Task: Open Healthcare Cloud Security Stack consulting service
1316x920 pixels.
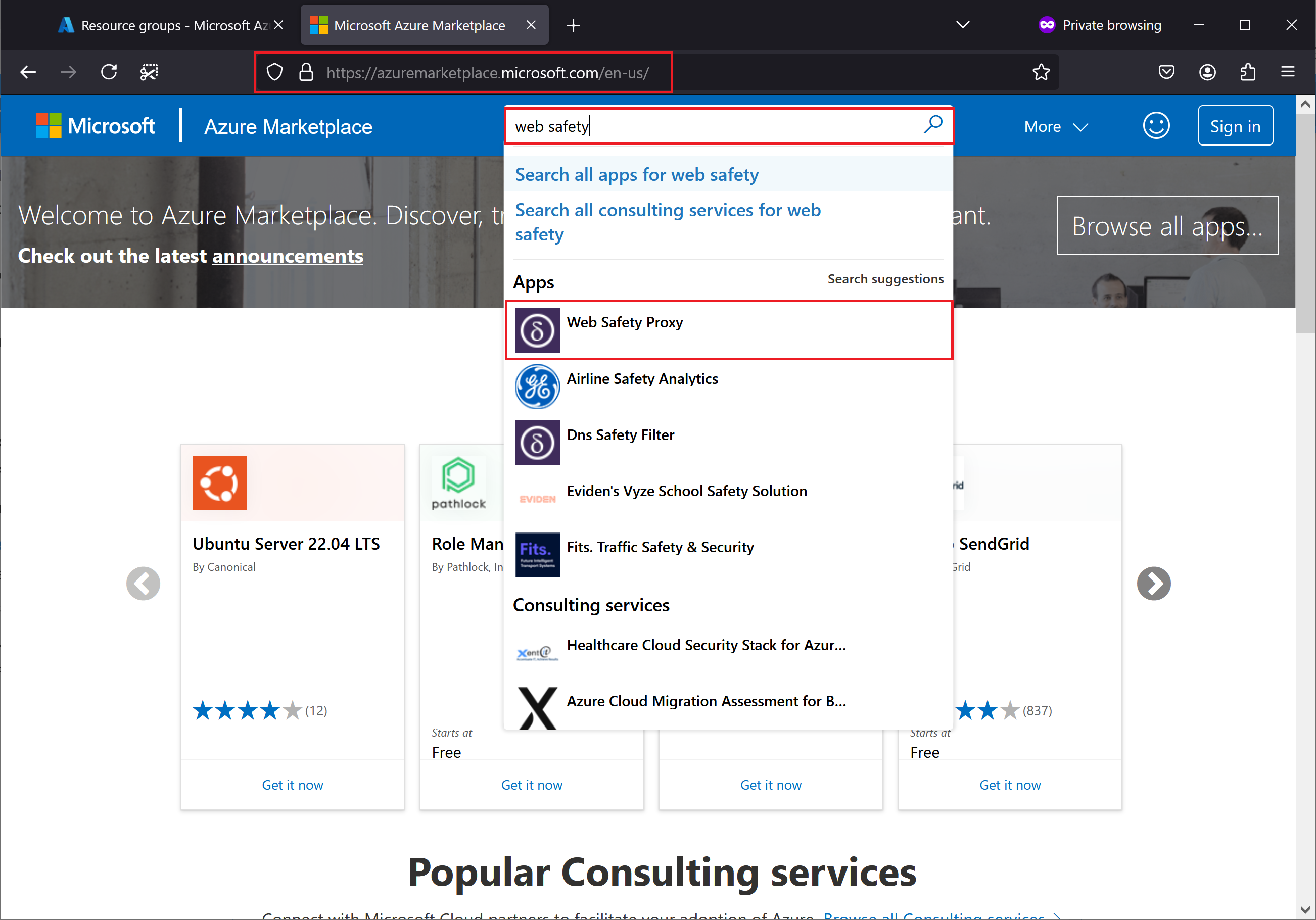Action: [x=729, y=652]
